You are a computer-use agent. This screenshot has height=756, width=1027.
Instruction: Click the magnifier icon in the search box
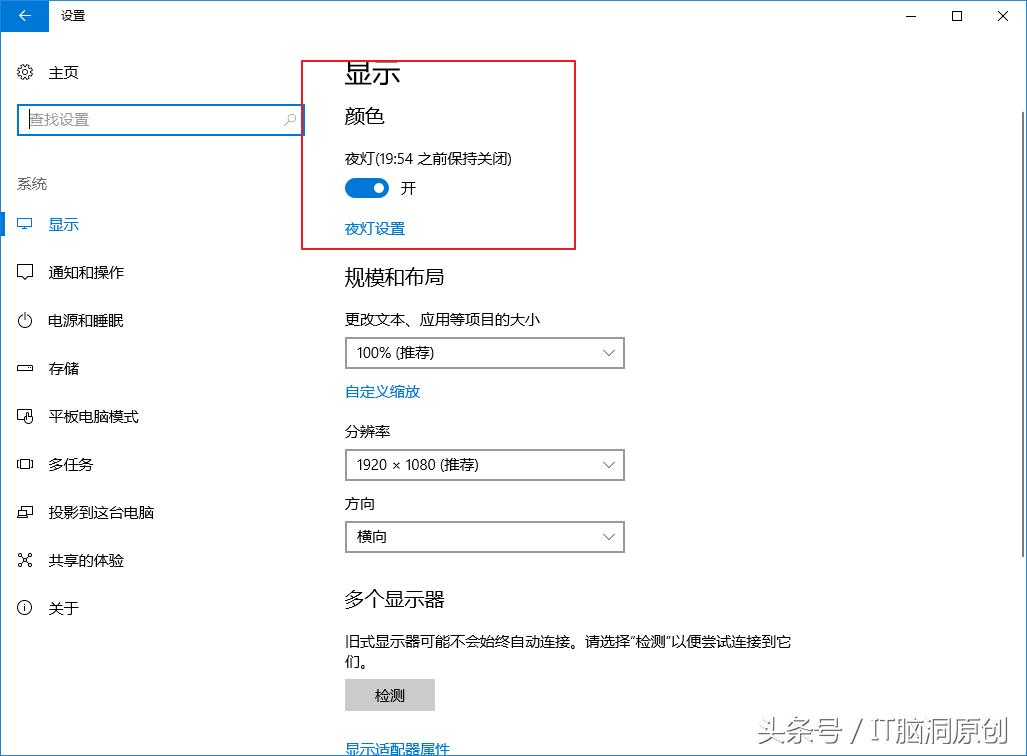[x=289, y=119]
